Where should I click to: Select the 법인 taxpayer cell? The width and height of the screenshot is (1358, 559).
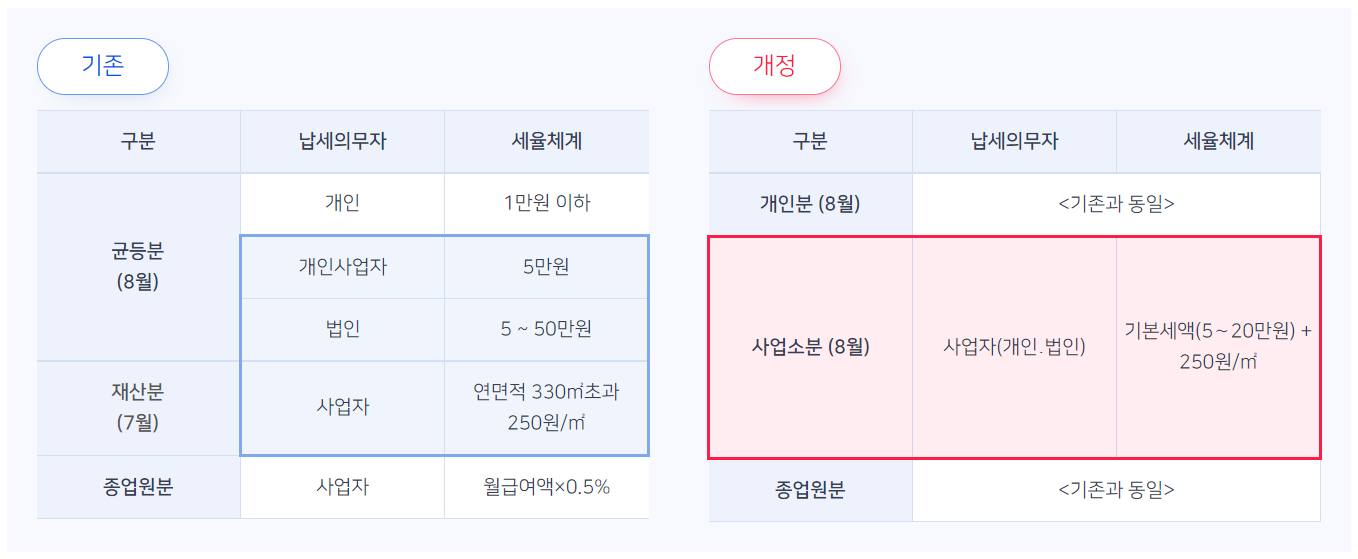[x=342, y=329]
